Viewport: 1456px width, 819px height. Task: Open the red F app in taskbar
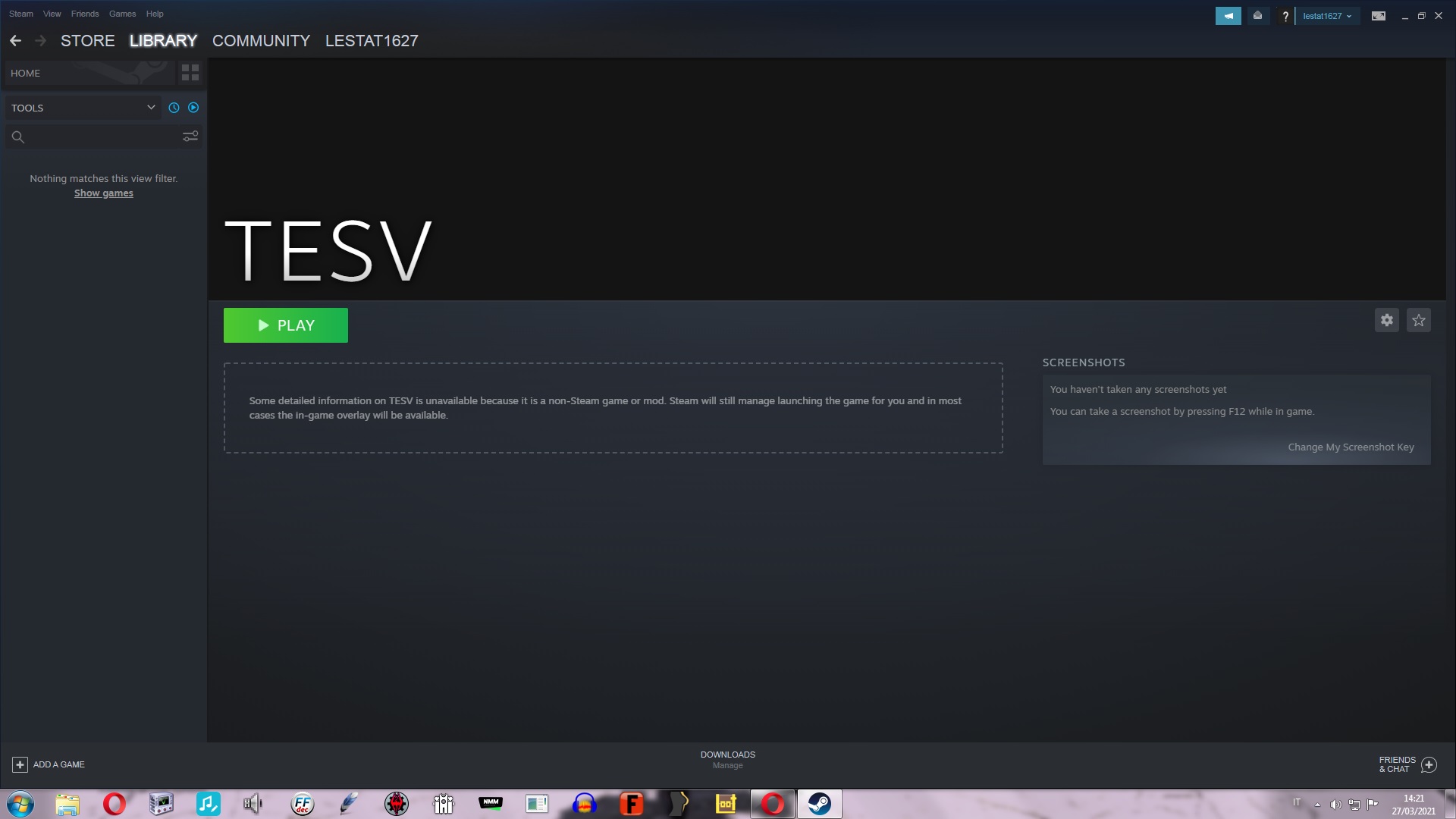point(631,804)
